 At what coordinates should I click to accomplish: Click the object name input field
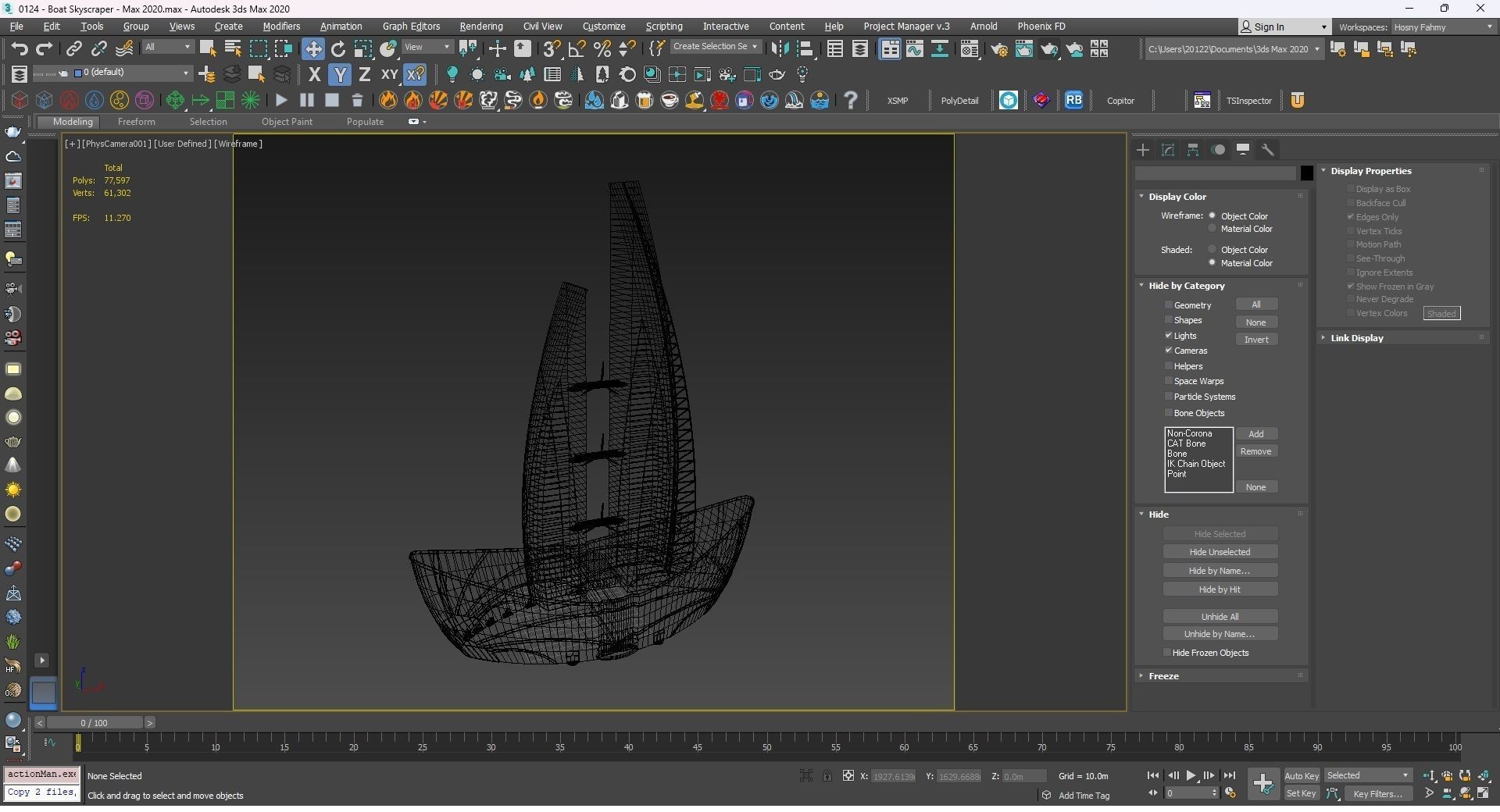click(1216, 173)
